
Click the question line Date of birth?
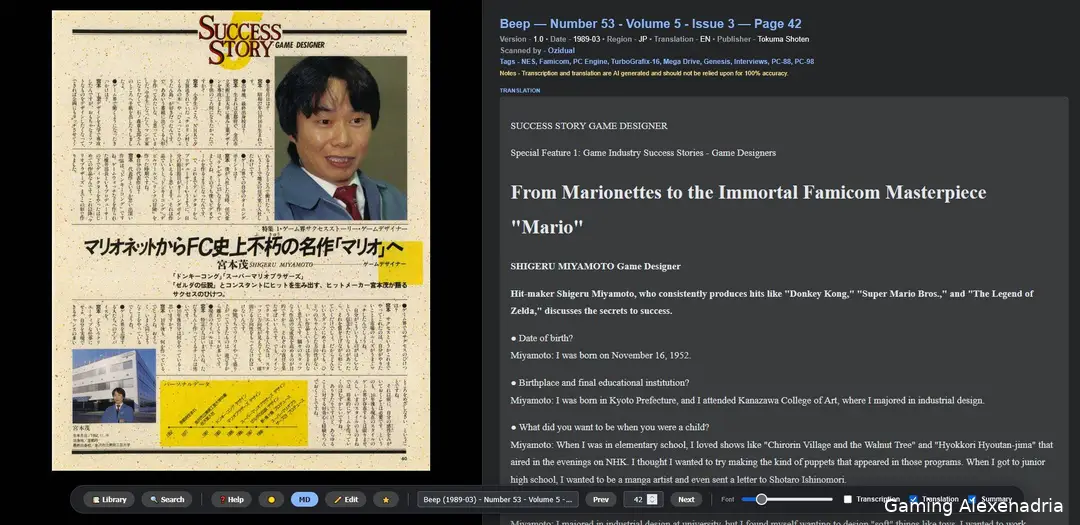coord(541,338)
